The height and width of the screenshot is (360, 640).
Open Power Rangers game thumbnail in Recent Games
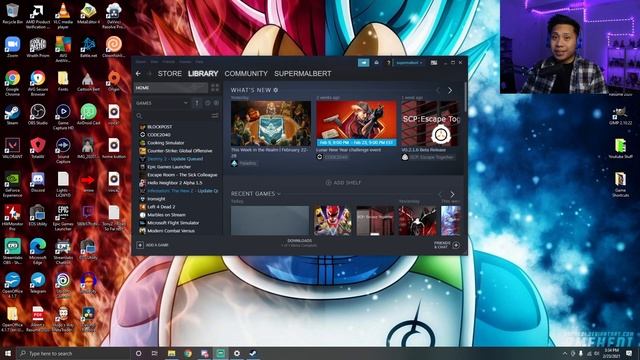(x=333, y=221)
